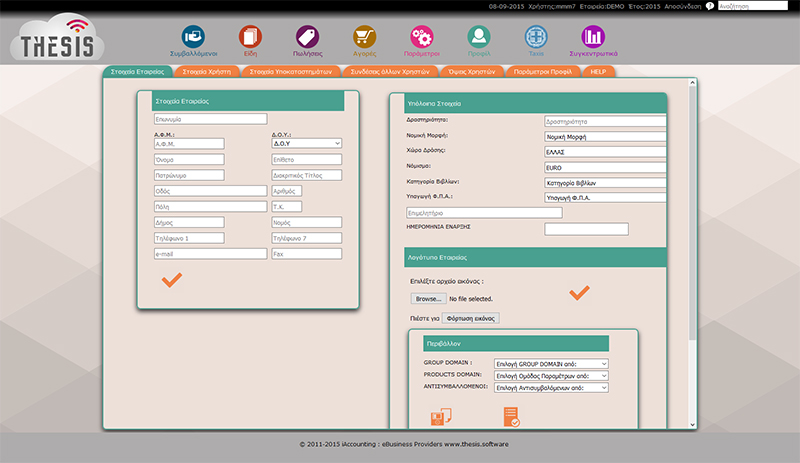Click the Προφίλ user icon
Image resolution: width=800 pixels, height=463 pixels.
pos(479,37)
